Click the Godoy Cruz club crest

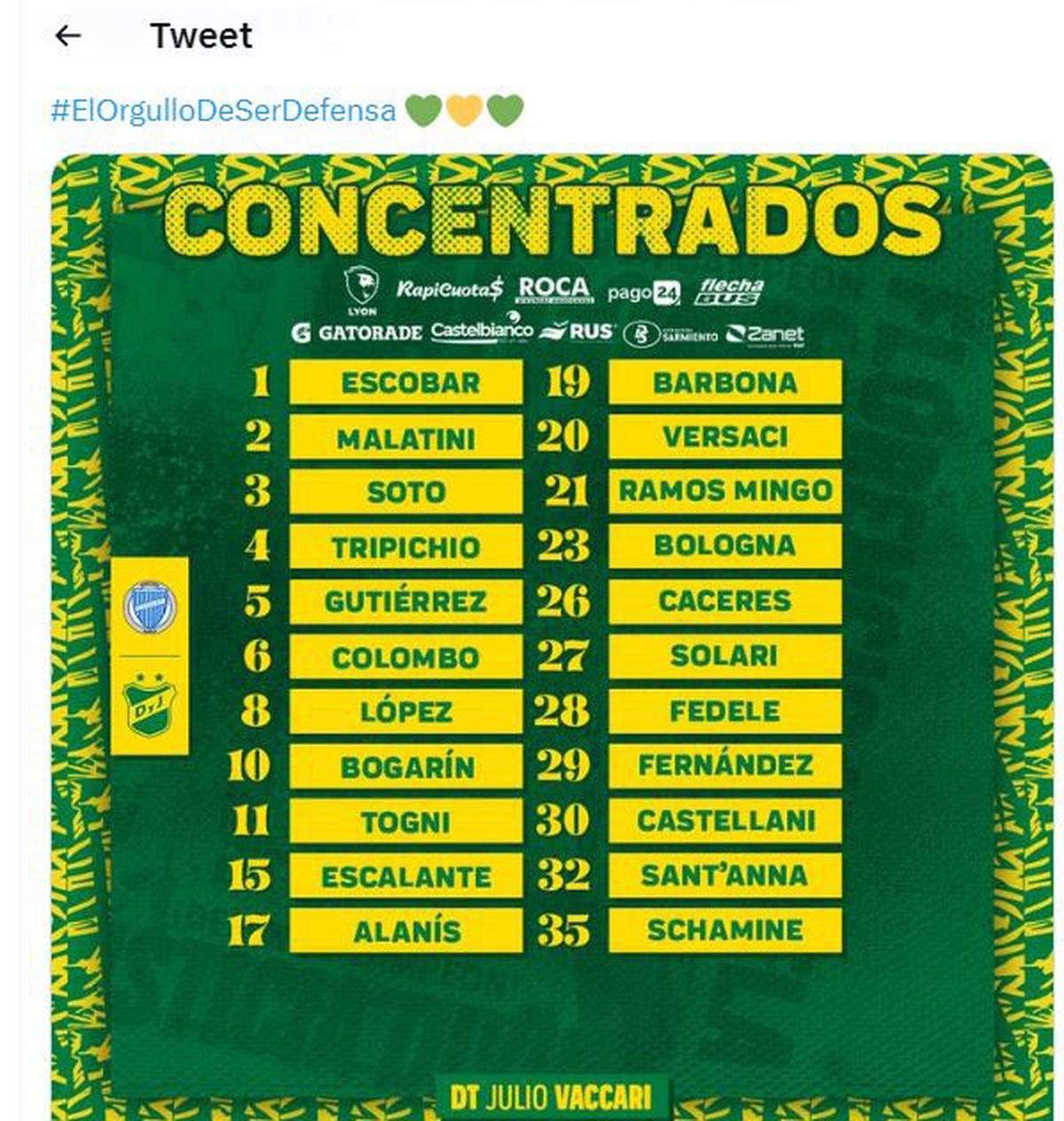point(150,608)
